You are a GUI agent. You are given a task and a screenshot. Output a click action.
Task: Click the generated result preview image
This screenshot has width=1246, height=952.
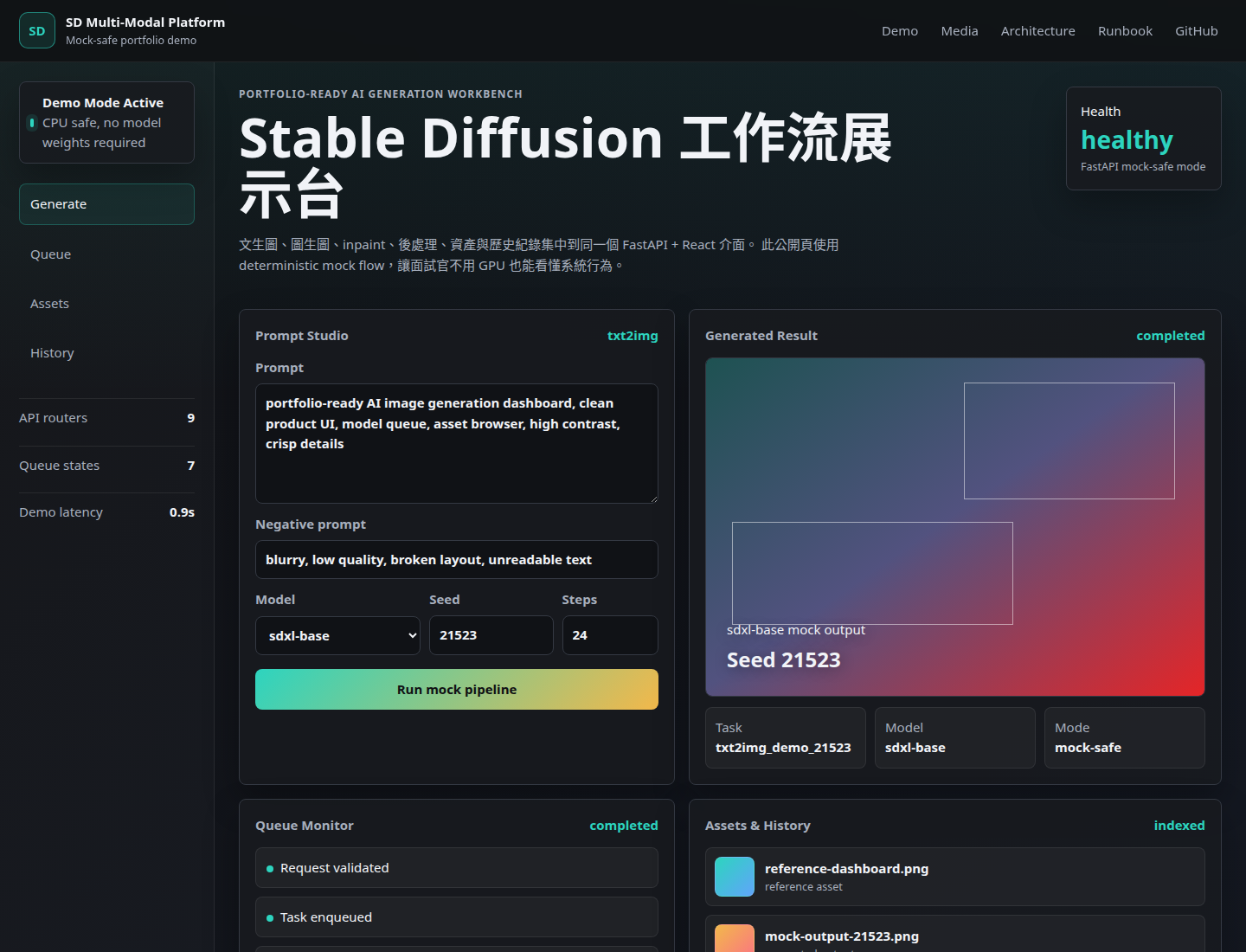coord(955,527)
